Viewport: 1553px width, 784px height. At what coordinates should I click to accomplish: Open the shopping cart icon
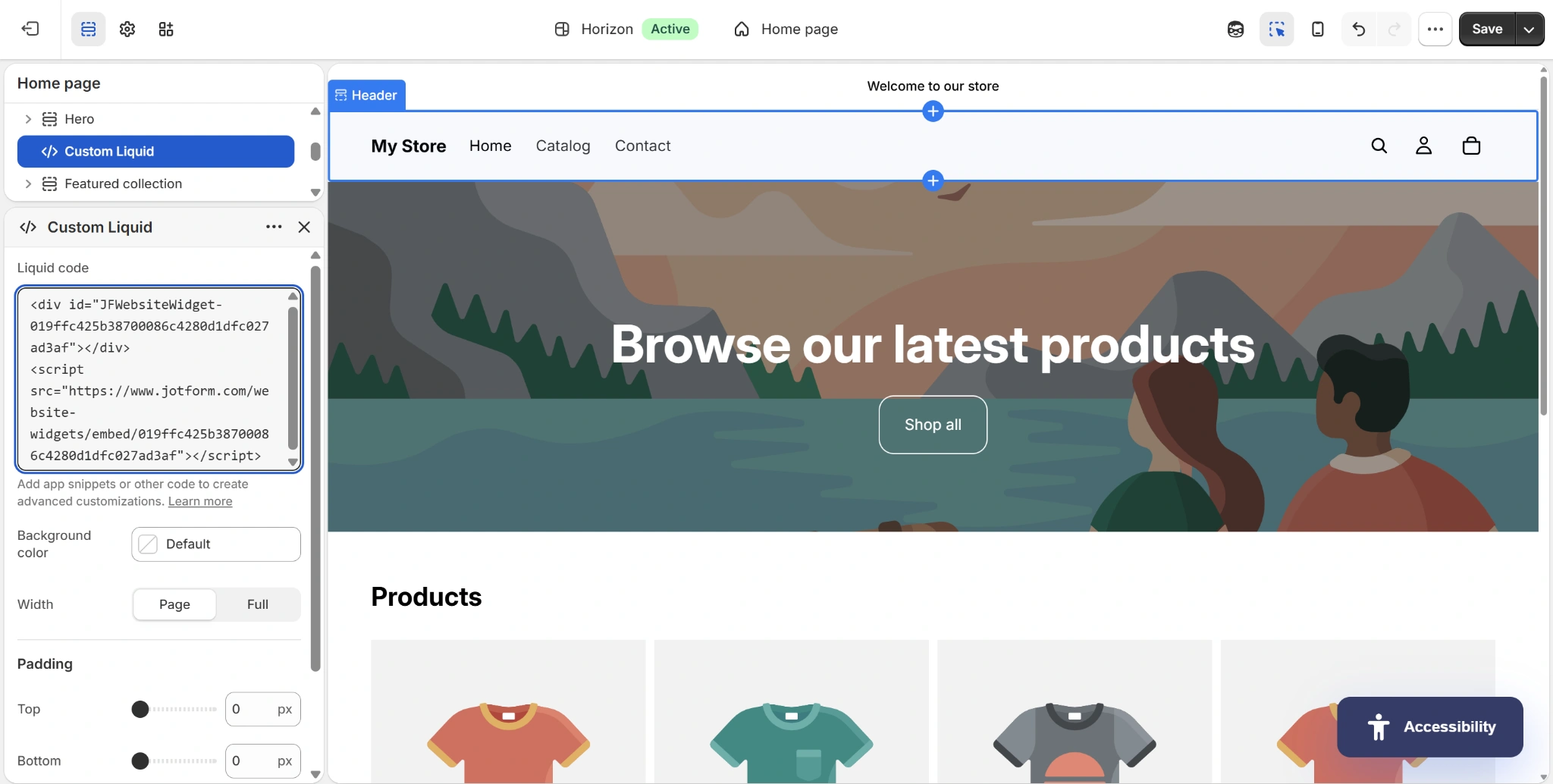tap(1471, 146)
